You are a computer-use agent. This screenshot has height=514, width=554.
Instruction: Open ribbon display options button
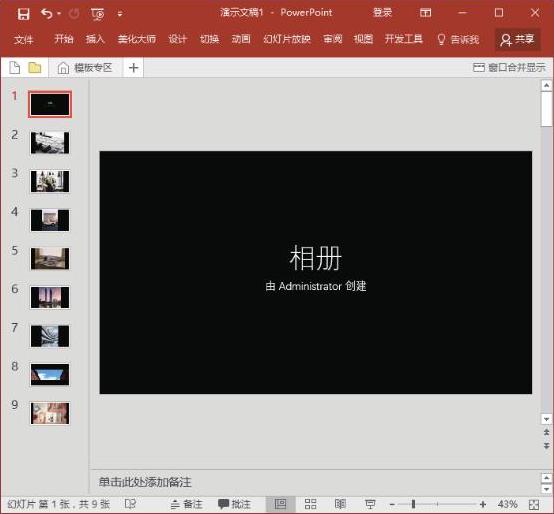(425, 13)
